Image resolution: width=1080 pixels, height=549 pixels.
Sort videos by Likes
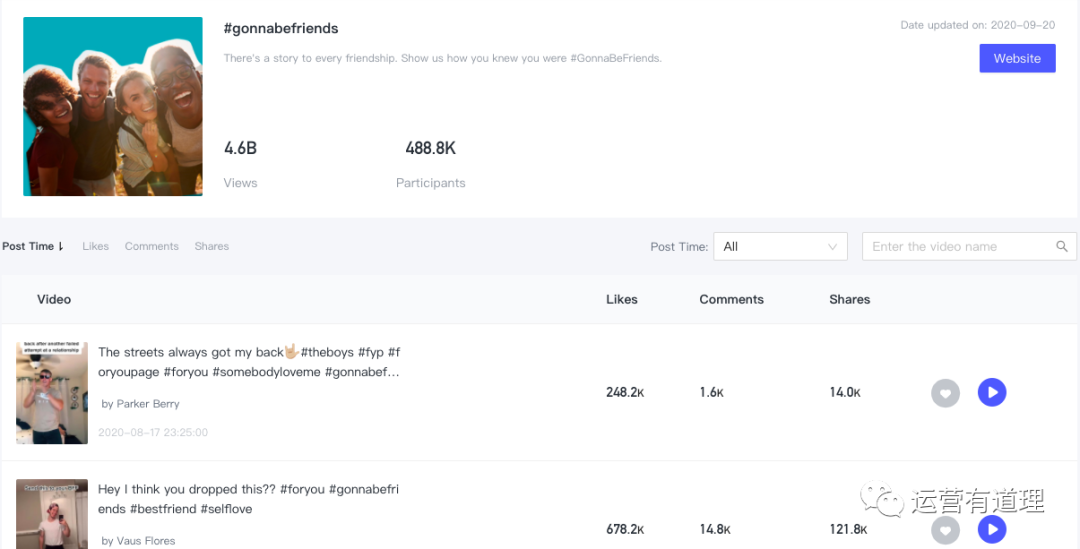click(95, 246)
